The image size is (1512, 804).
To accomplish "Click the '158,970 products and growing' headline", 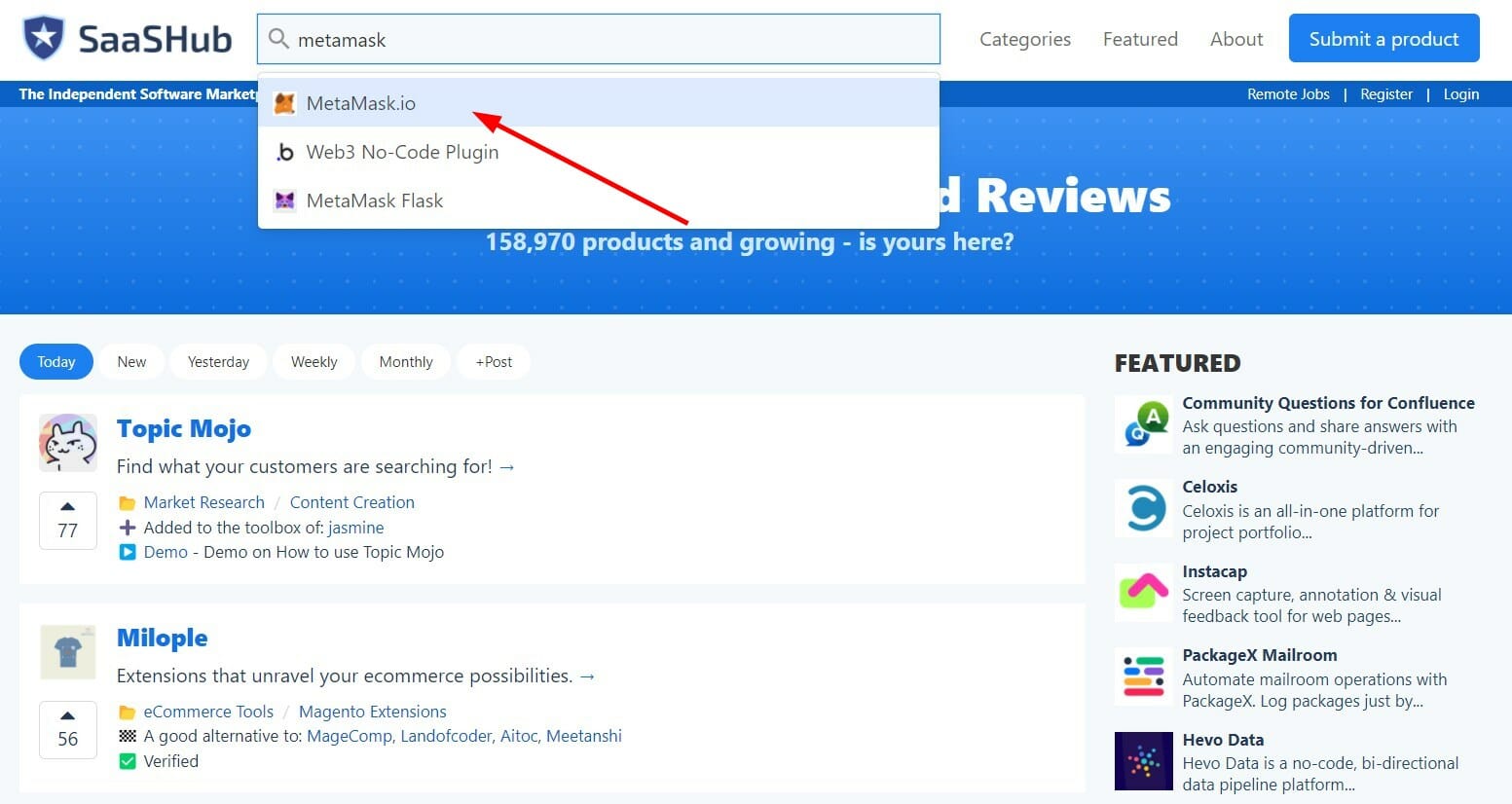I will 750,241.
